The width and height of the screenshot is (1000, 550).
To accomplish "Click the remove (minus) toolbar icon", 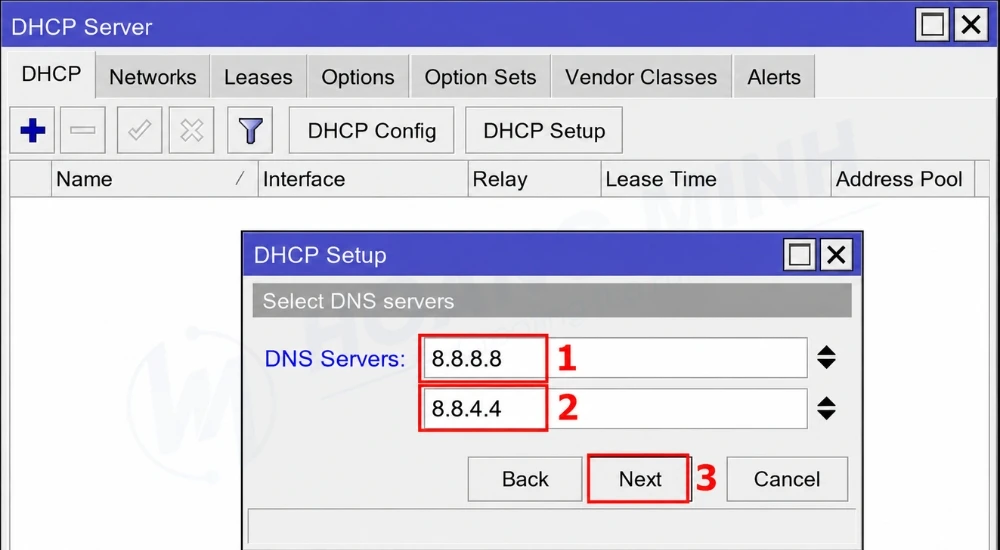I will [x=82, y=130].
